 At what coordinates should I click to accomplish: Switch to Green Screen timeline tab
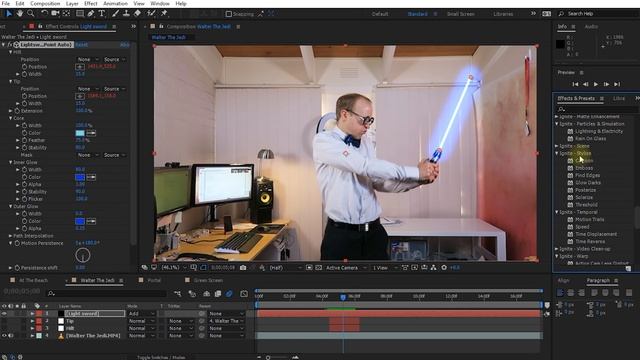pos(208,280)
